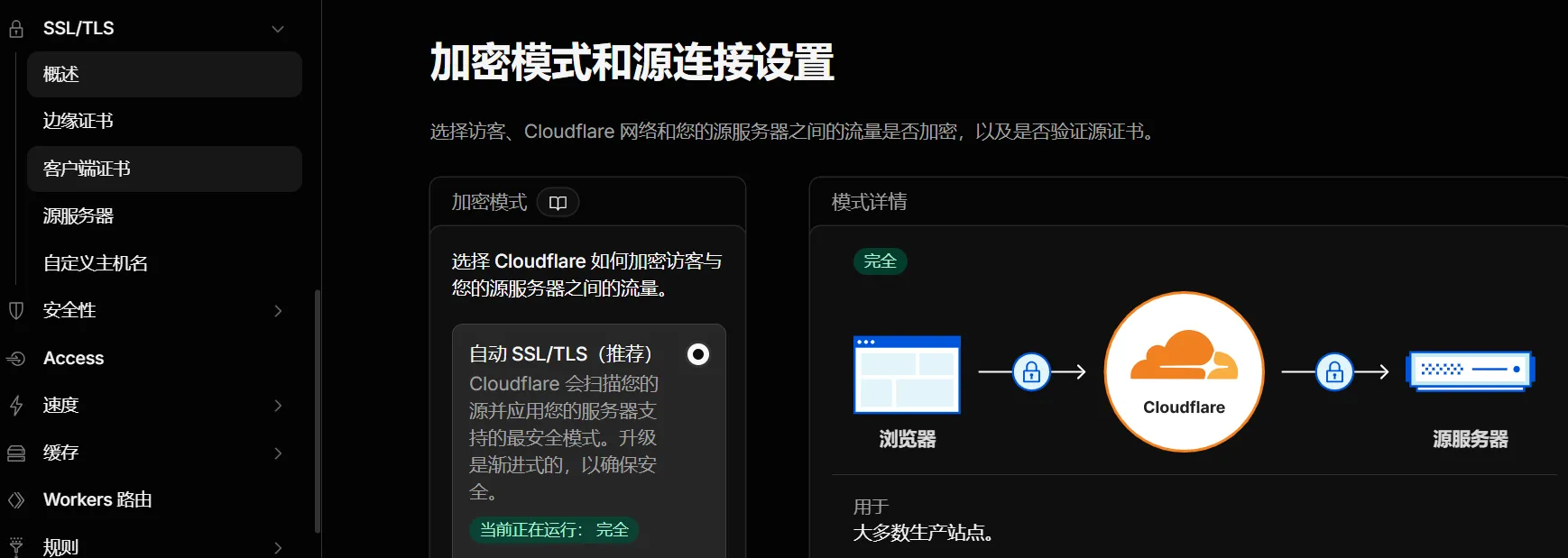Open the SSL/TLS menu label
The height and width of the screenshot is (558, 1568).
pyautogui.click(x=78, y=29)
